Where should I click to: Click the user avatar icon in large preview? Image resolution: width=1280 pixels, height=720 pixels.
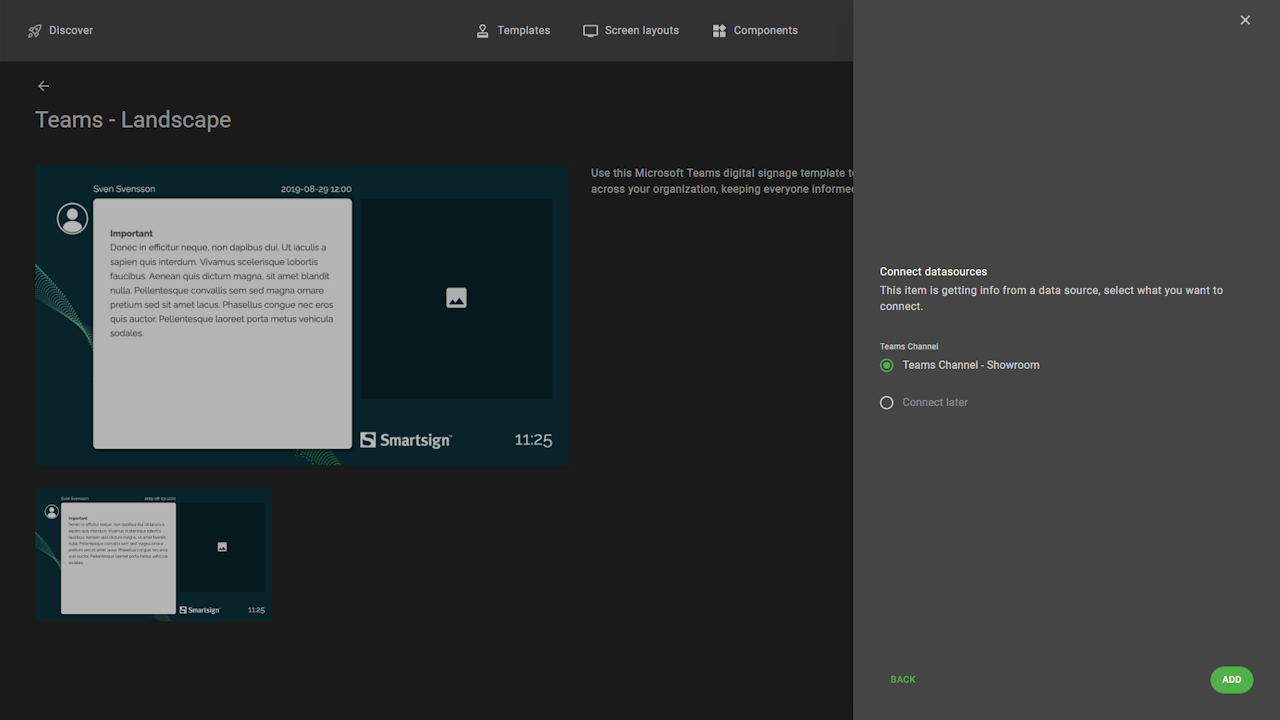point(72,218)
